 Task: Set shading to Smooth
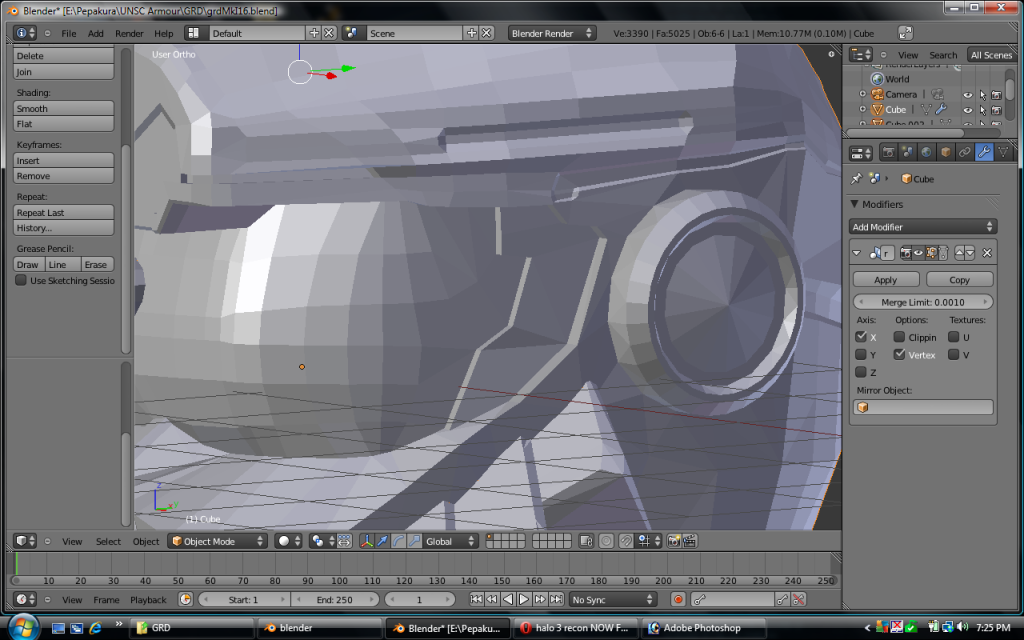[x=63, y=108]
